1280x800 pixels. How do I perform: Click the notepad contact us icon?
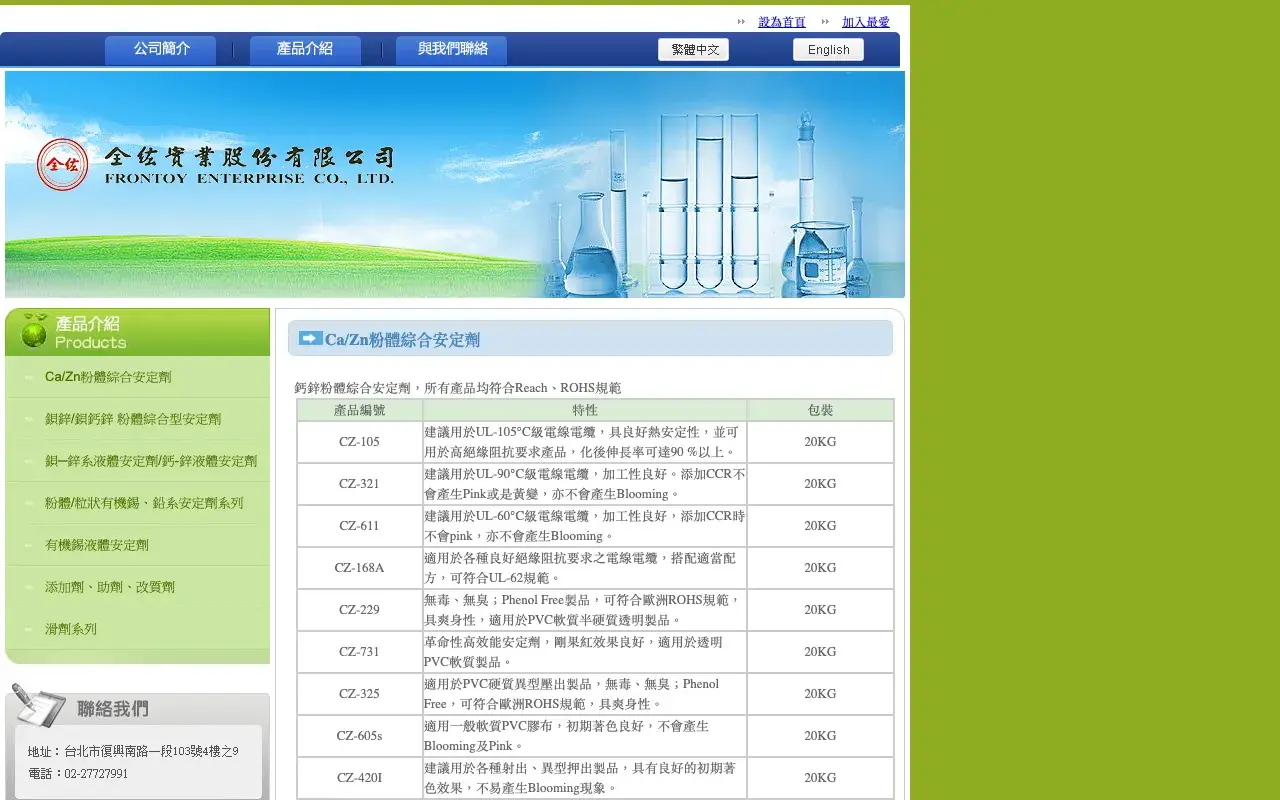click(39, 706)
